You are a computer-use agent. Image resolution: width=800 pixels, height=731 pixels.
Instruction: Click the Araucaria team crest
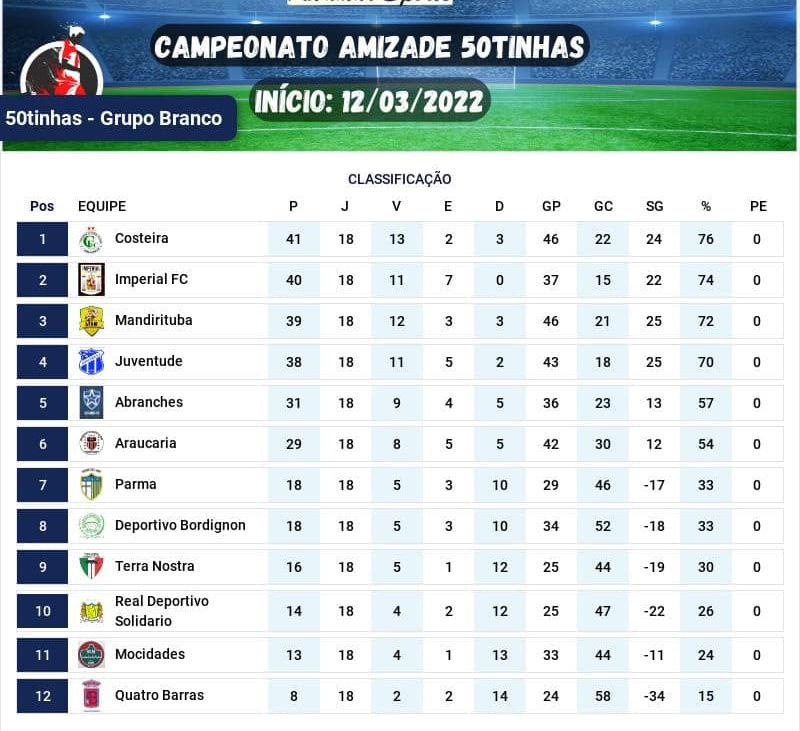click(x=91, y=444)
